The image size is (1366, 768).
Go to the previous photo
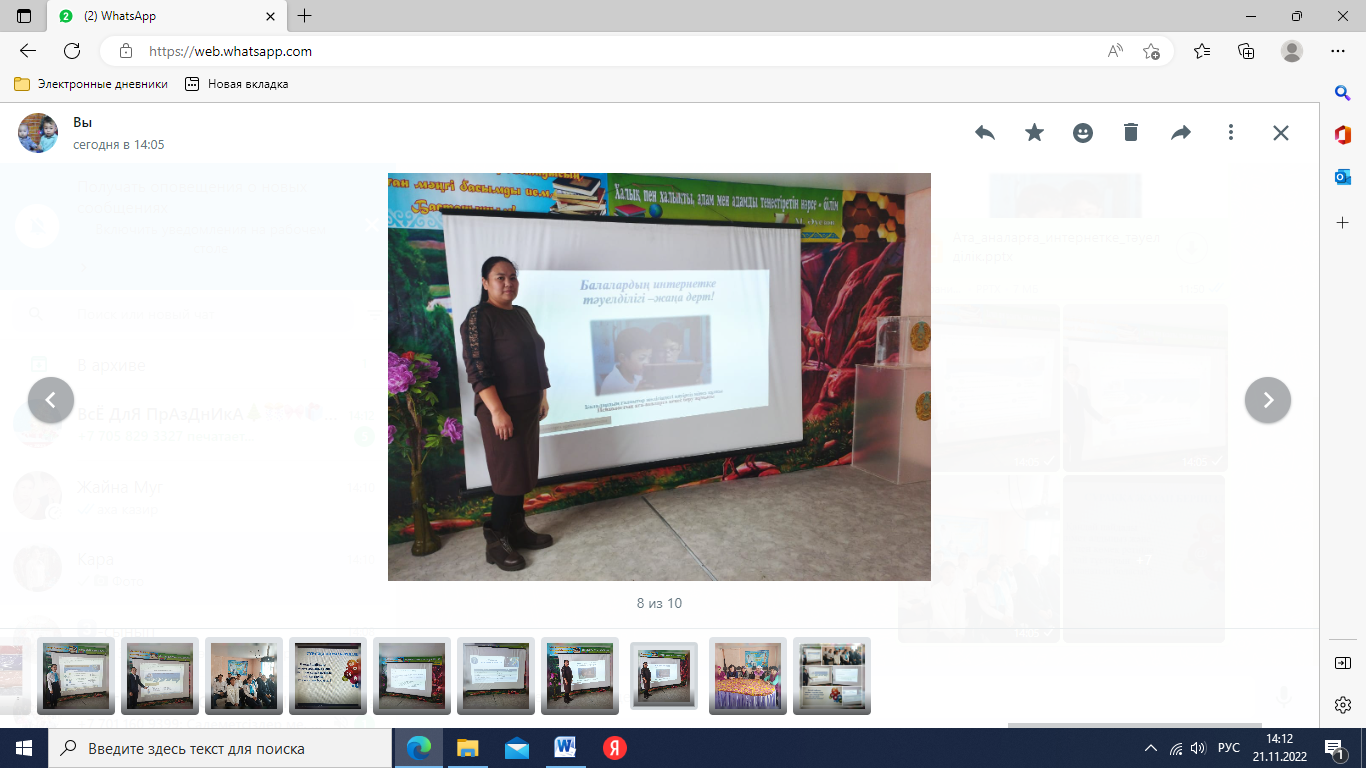point(51,400)
